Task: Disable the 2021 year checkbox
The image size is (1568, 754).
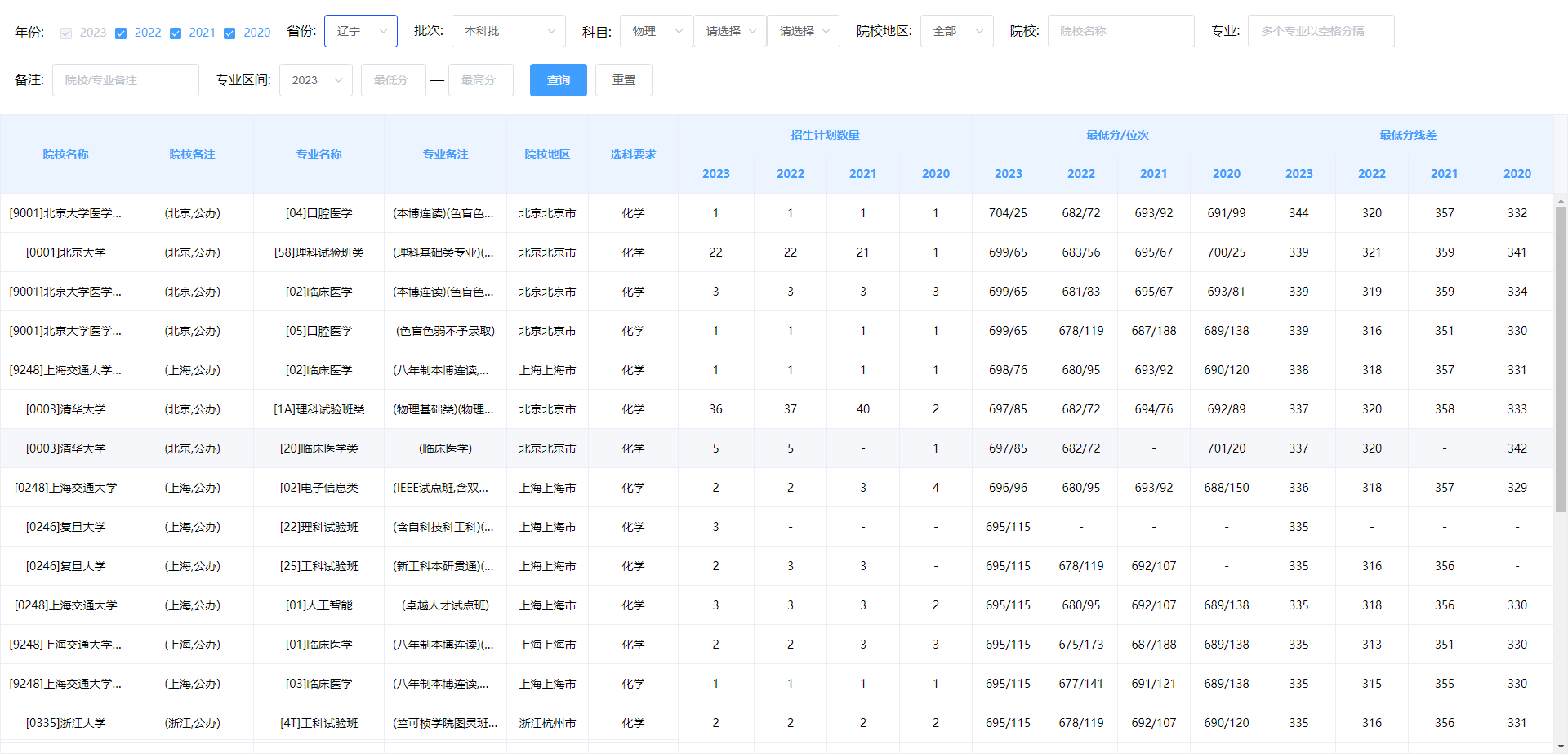Action: (x=175, y=33)
